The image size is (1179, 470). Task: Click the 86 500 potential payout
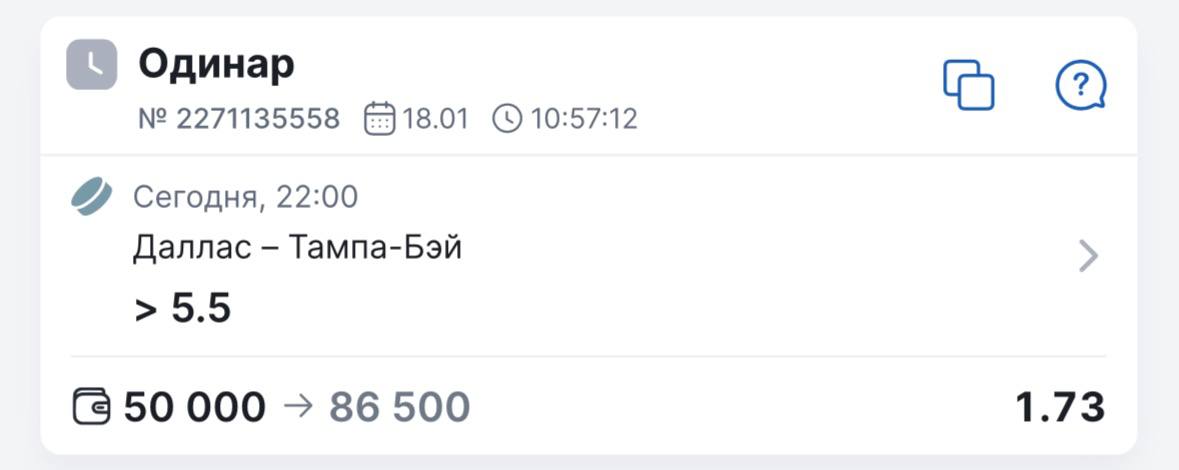pos(399,407)
